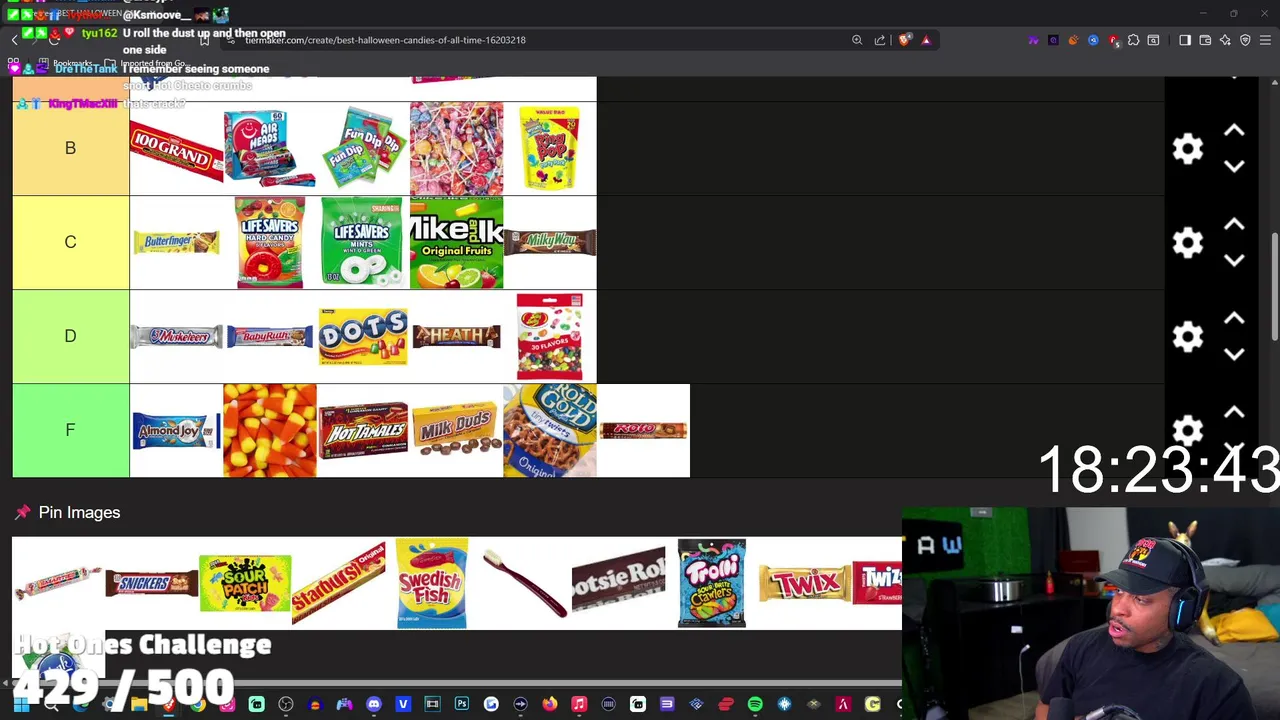The image size is (1280, 720).
Task: Open Firefox from the taskbar
Action: [550, 705]
